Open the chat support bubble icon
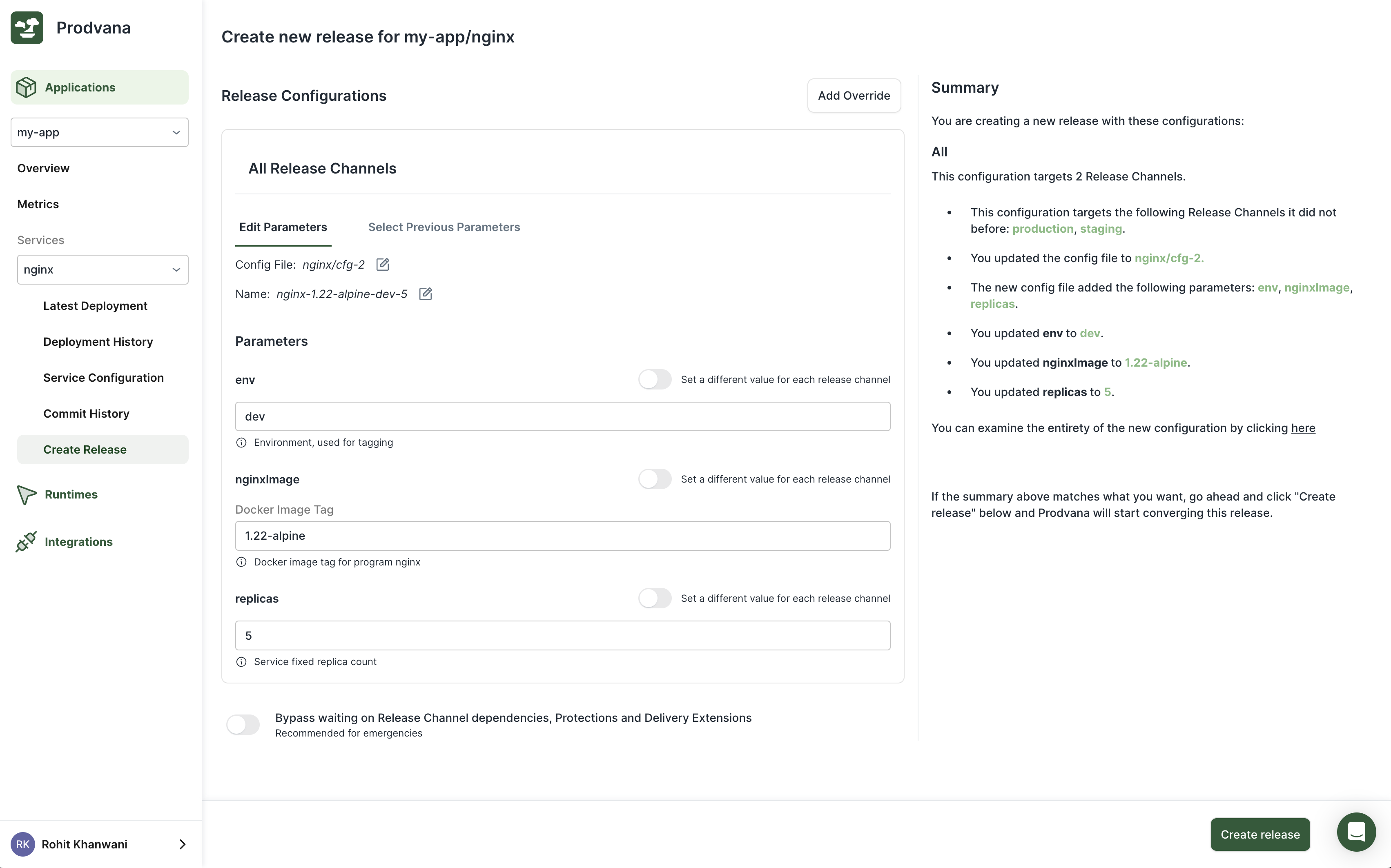Image resolution: width=1391 pixels, height=868 pixels. (1356, 832)
